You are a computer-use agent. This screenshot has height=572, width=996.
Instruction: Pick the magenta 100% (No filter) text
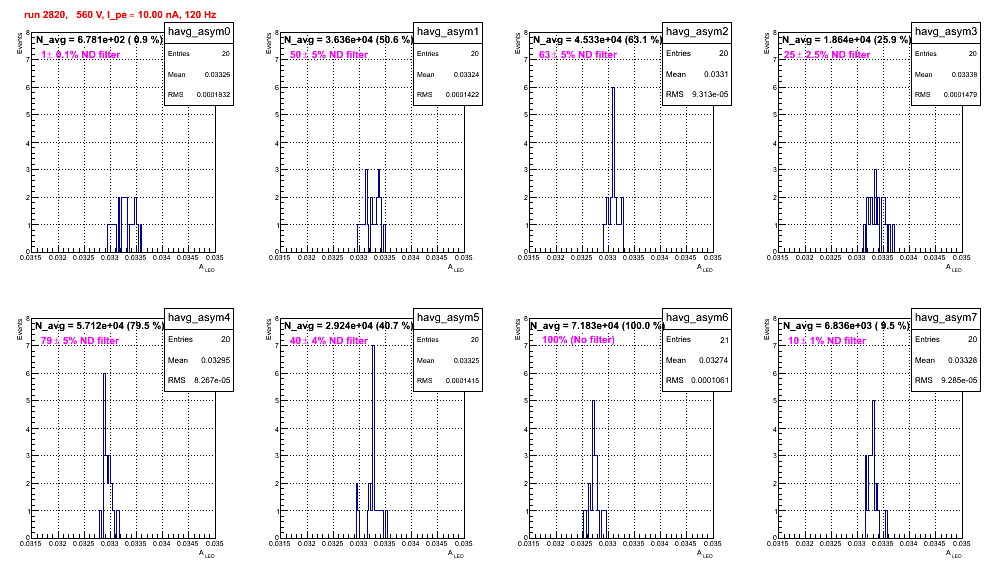coord(579,340)
